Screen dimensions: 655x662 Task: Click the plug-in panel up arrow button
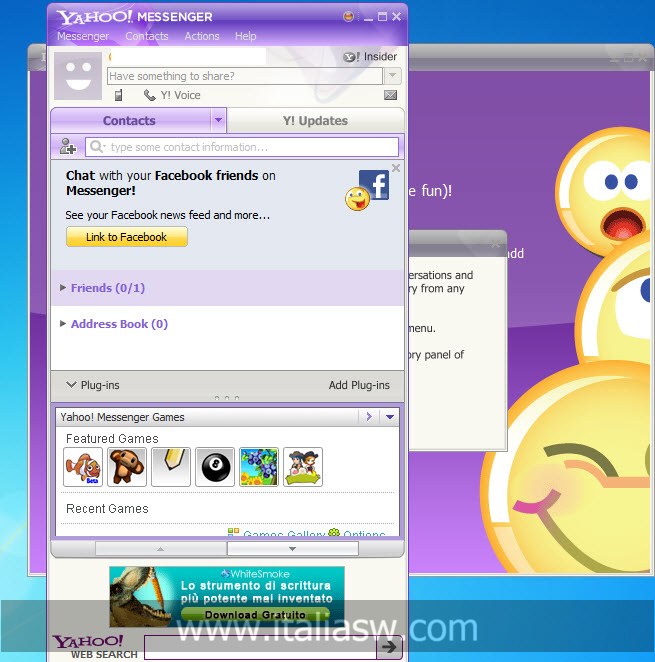[160, 549]
